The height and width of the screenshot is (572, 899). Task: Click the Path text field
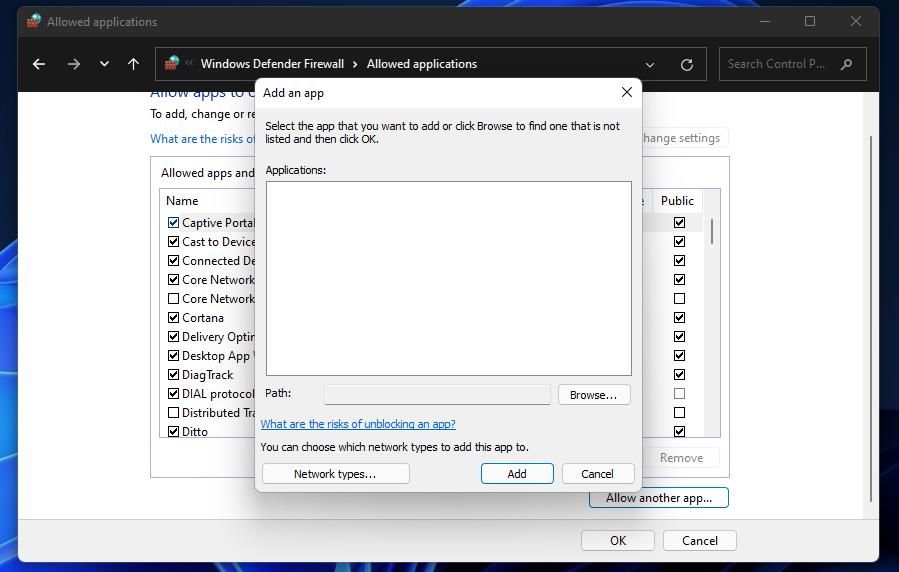(437, 394)
